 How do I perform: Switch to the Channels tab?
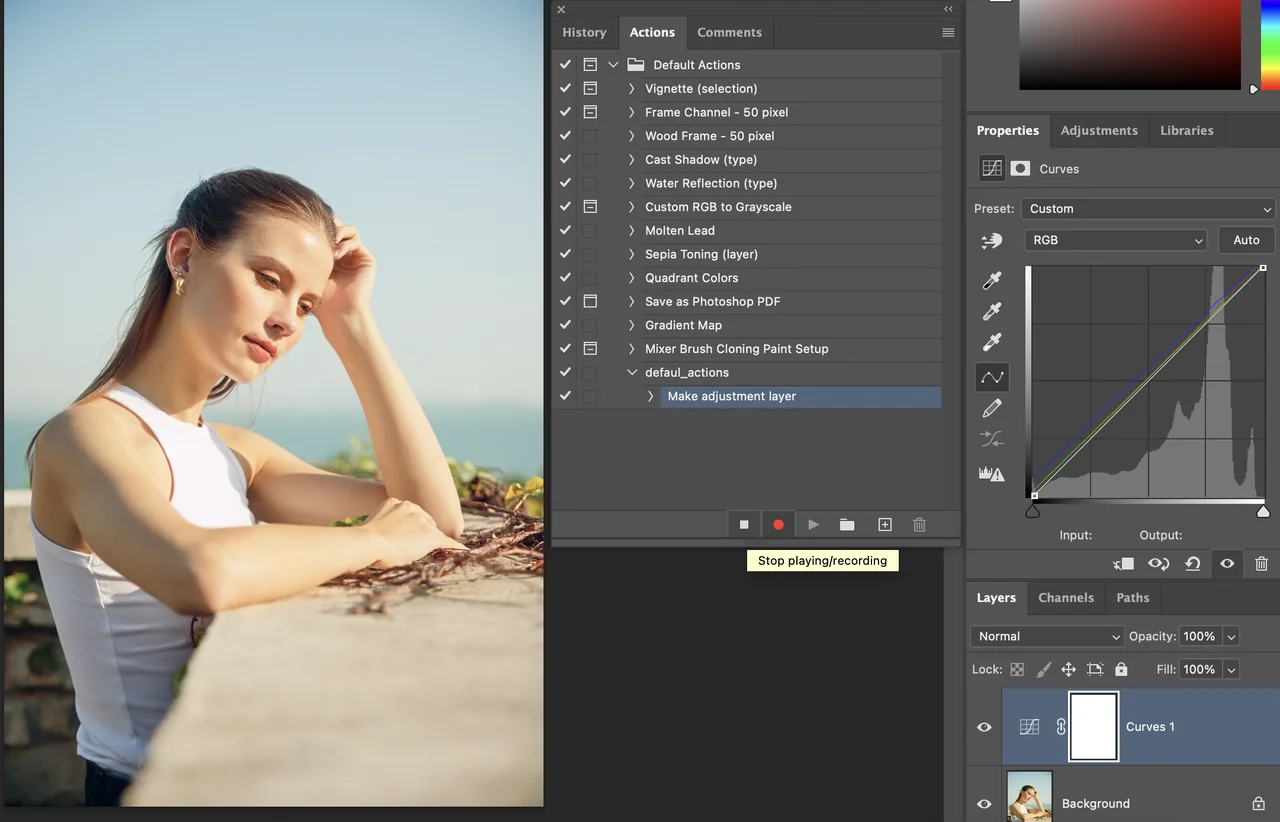(x=1066, y=598)
